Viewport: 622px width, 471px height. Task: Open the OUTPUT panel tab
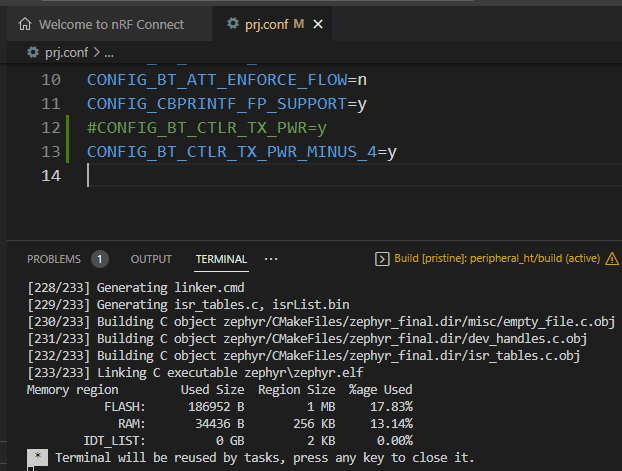click(x=151, y=259)
